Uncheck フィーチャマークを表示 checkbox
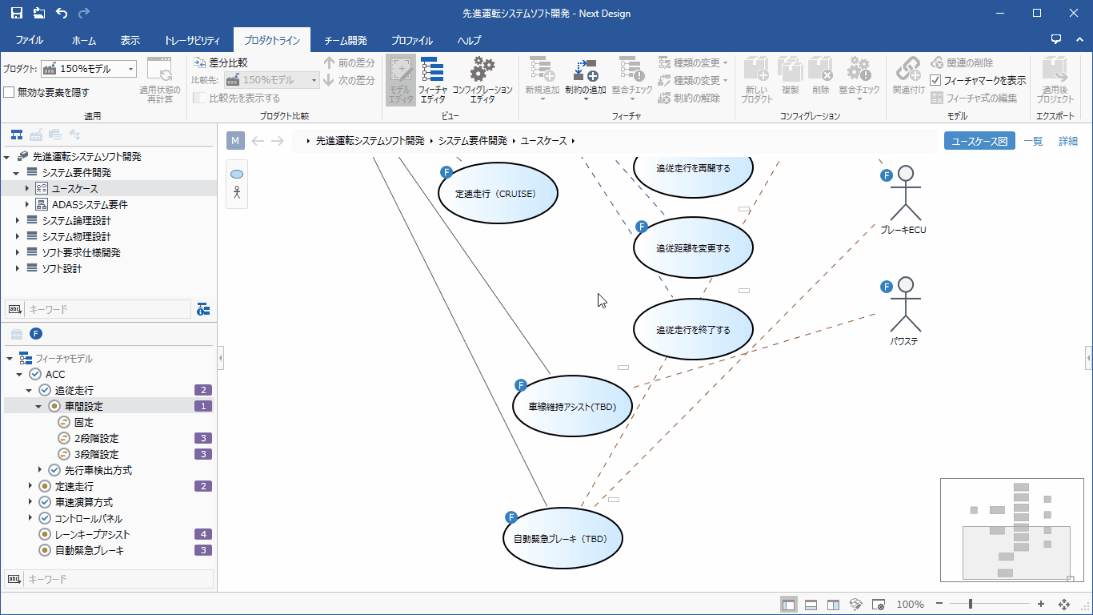Image resolution: width=1093 pixels, height=615 pixels. [936, 80]
